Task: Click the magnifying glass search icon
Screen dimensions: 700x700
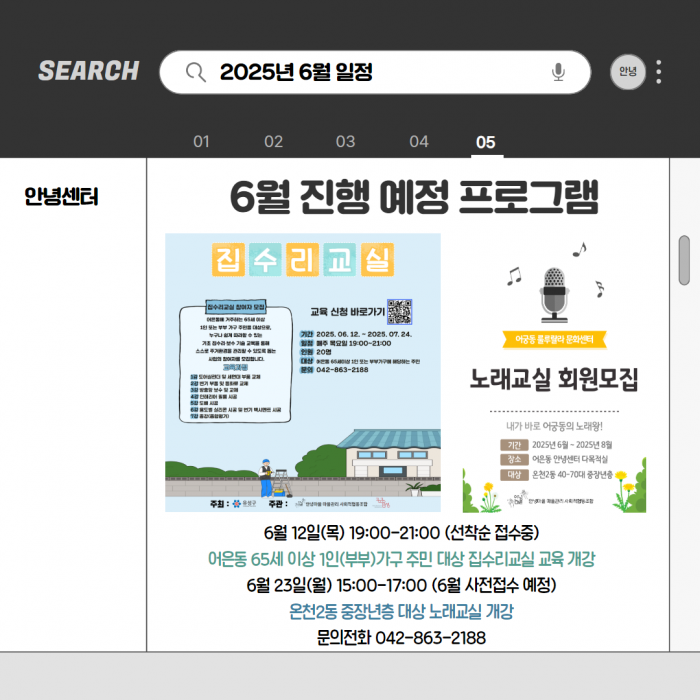Action: tap(196, 72)
